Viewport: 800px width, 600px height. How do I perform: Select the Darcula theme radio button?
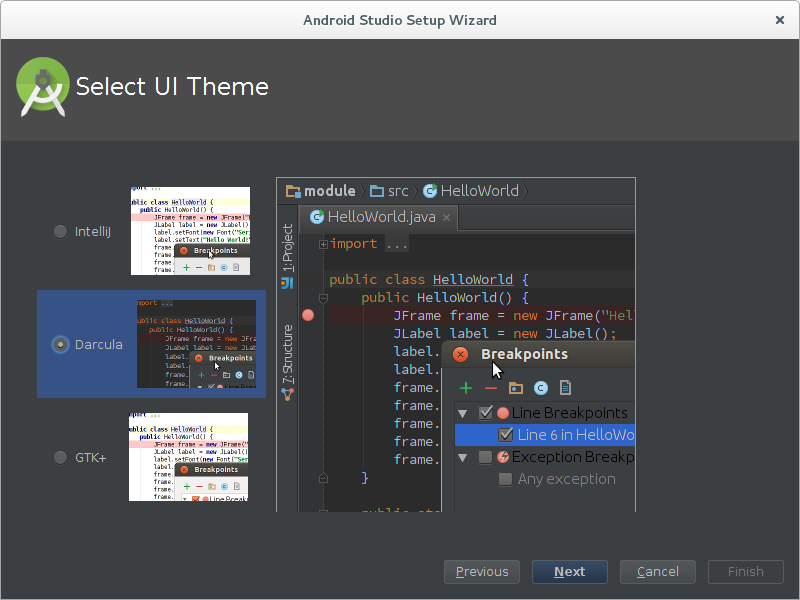pyautogui.click(x=60, y=344)
